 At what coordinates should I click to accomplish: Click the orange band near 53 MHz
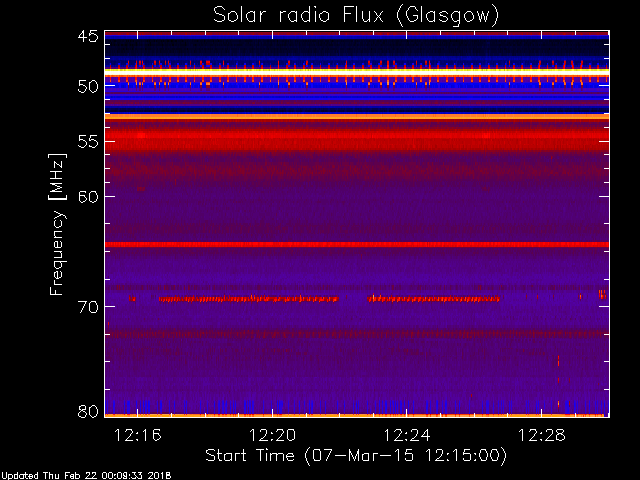[x=357, y=117]
